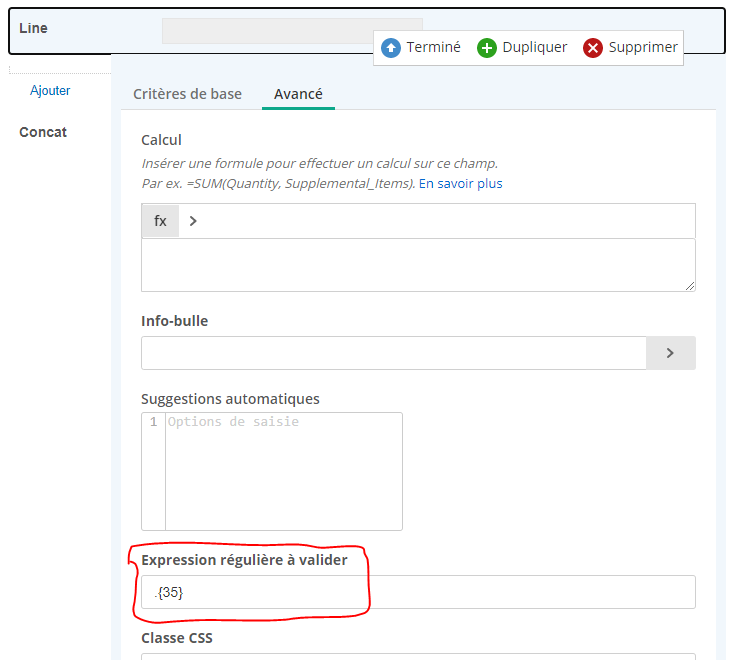Grab the Calcul textarea resize handle
The width and height of the screenshot is (733, 660).
[x=690, y=286]
